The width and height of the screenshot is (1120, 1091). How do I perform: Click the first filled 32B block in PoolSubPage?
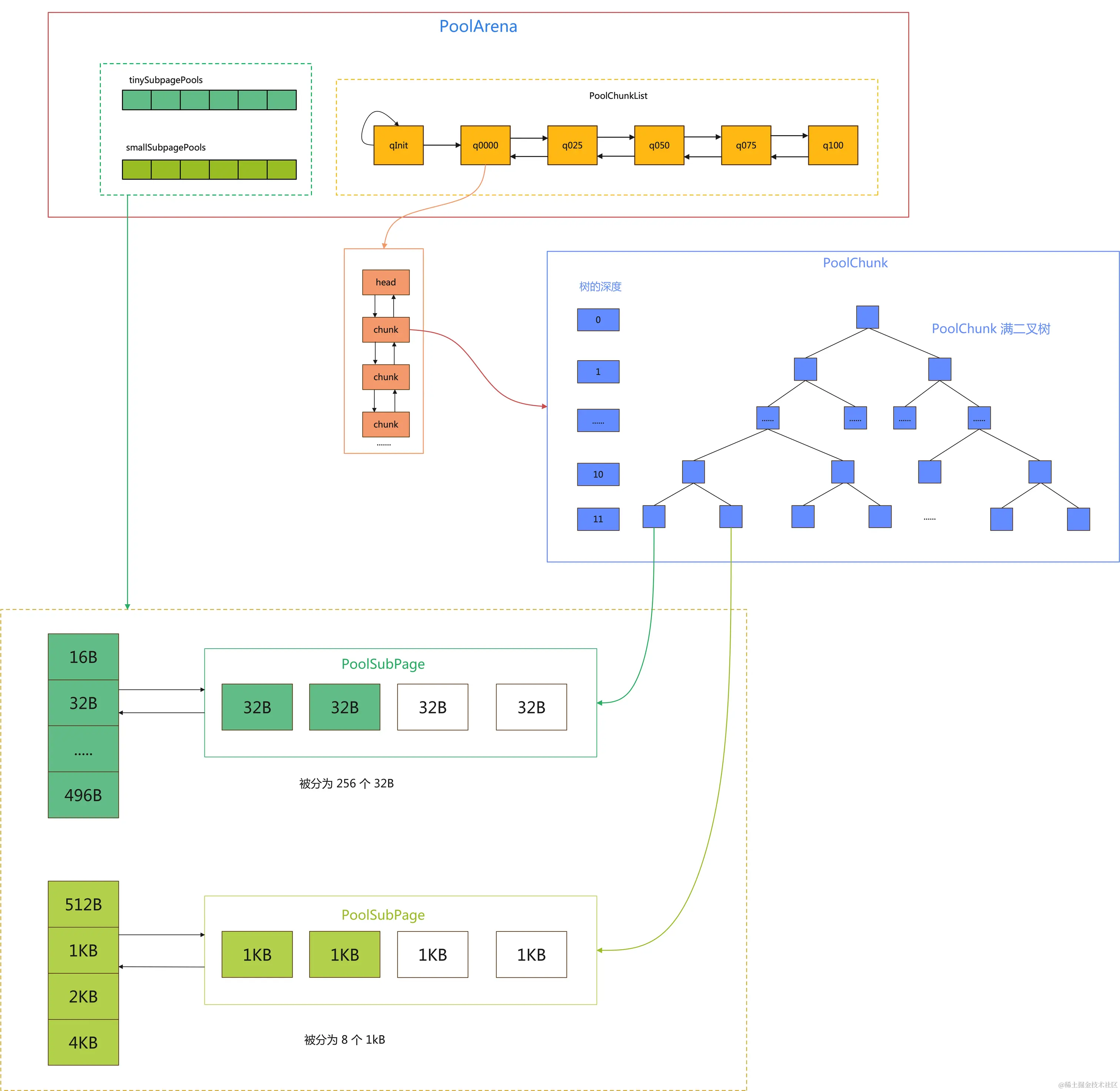pyautogui.click(x=257, y=707)
